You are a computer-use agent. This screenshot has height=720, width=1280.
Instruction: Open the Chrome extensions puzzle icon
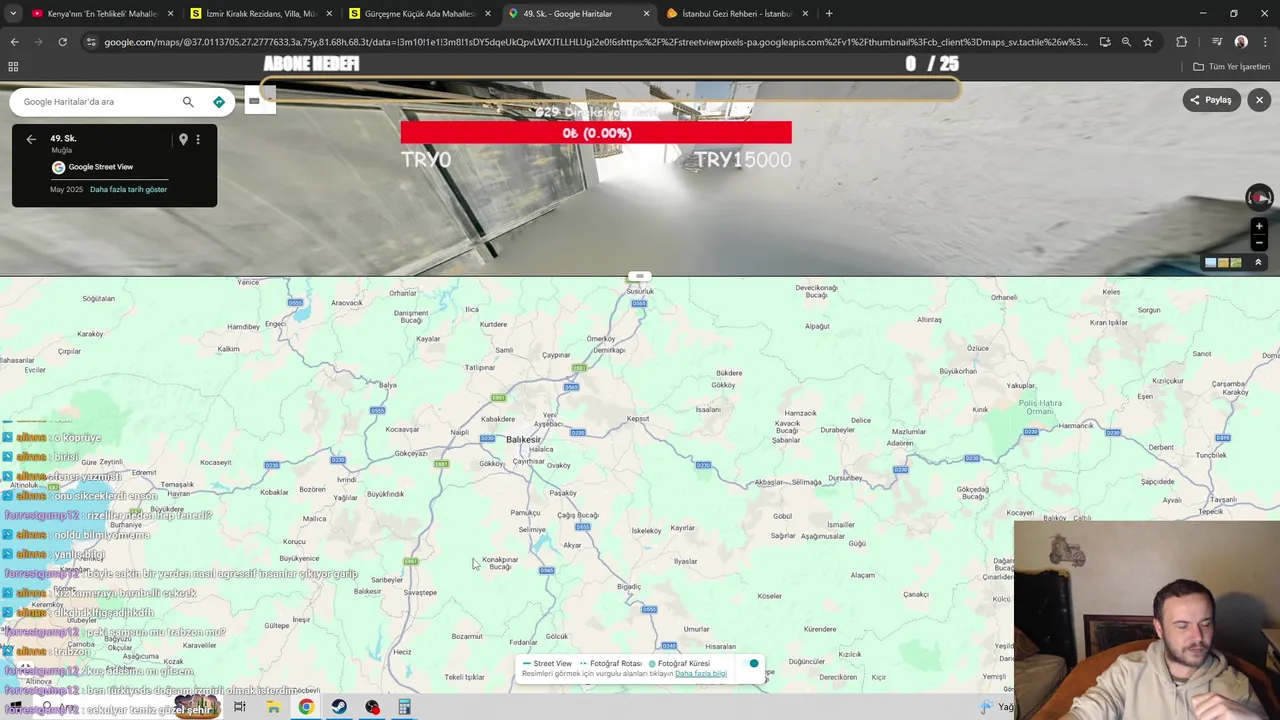click(1182, 42)
